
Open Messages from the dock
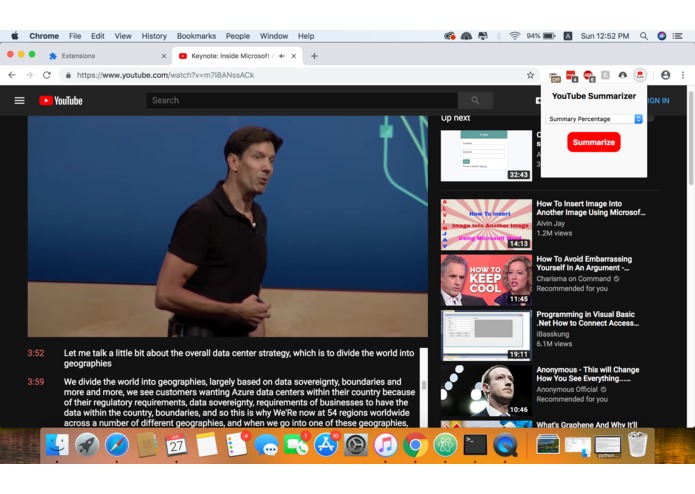pyautogui.click(x=266, y=444)
